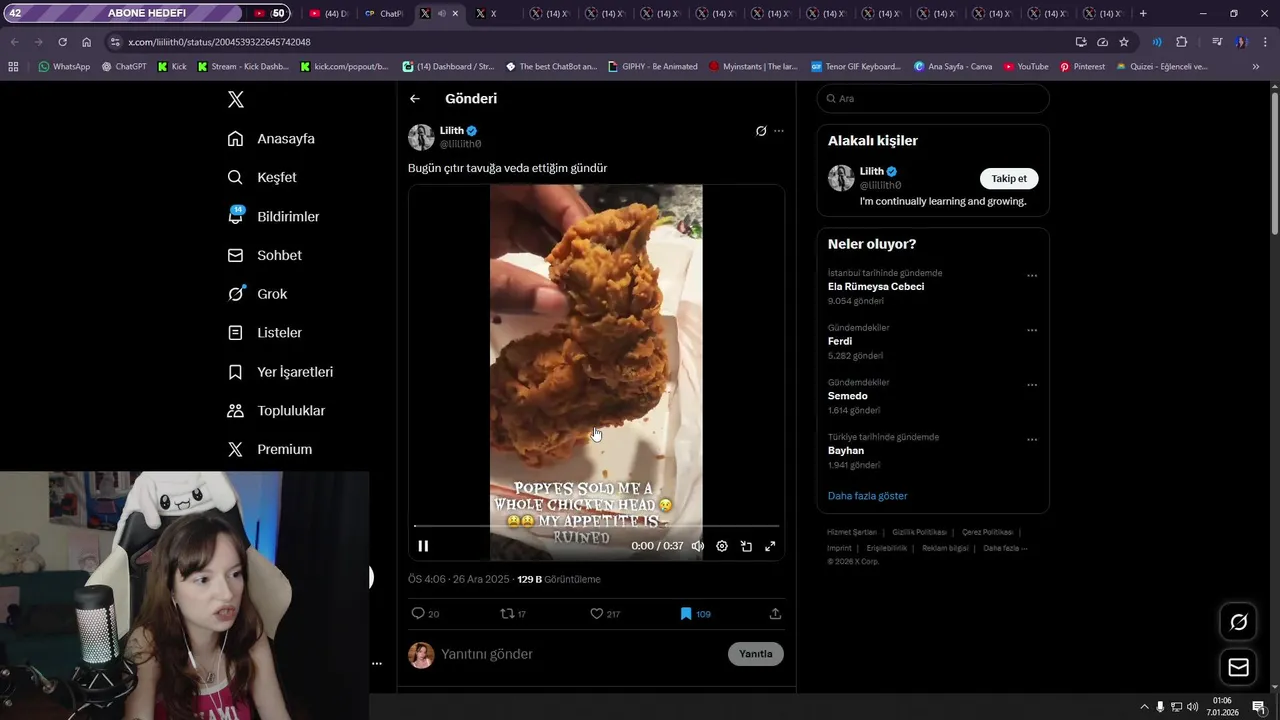Open Ela Rümeysa Cebeci trend
The image size is (1280, 720).
click(x=876, y=287)
